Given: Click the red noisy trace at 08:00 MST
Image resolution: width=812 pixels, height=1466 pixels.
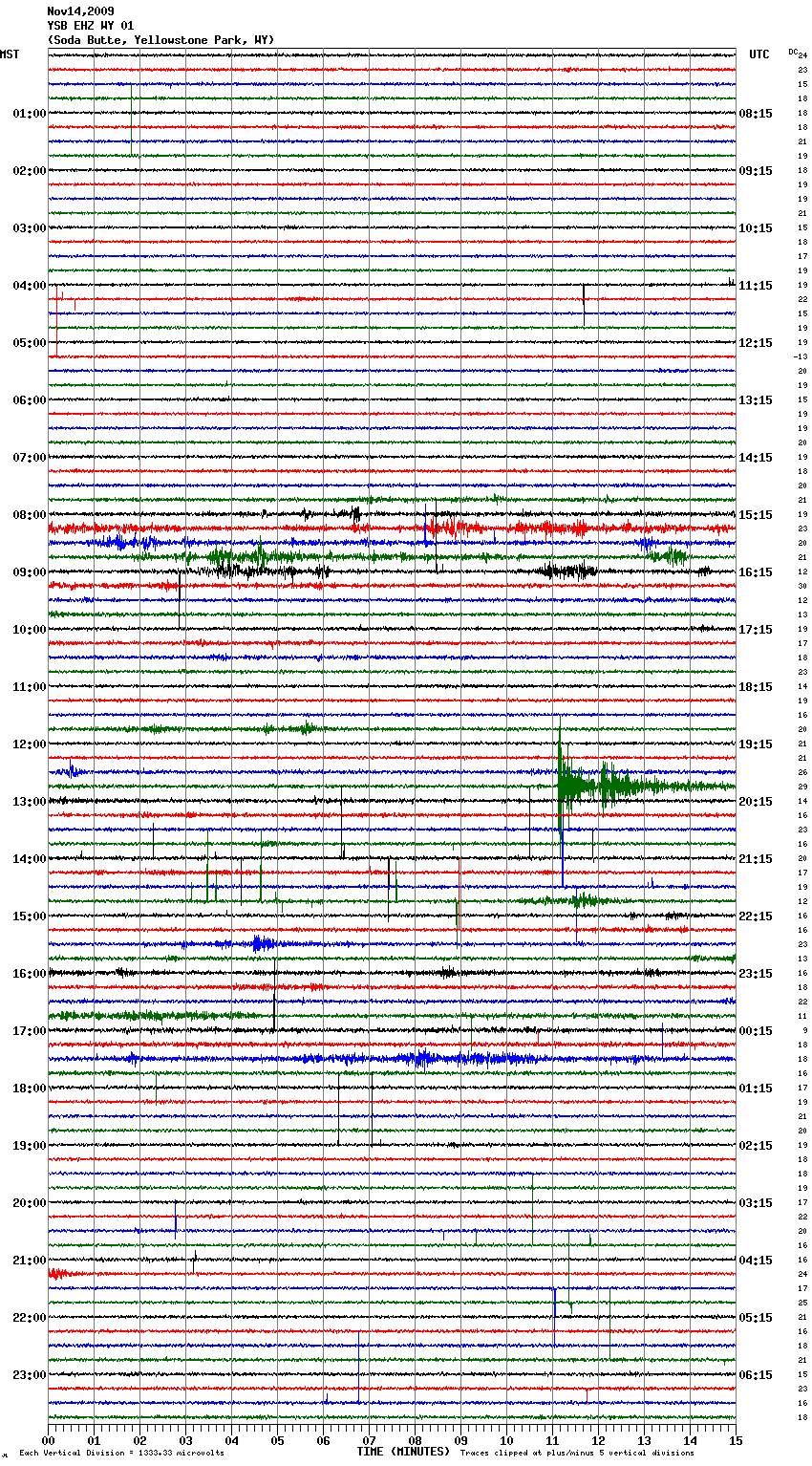Looking at the screenshot, I should [x=392, y=528].
